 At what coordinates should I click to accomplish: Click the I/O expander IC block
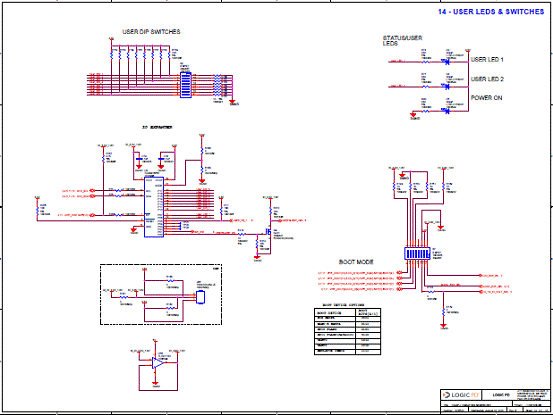pyautogui.click(x=154, y=207)
